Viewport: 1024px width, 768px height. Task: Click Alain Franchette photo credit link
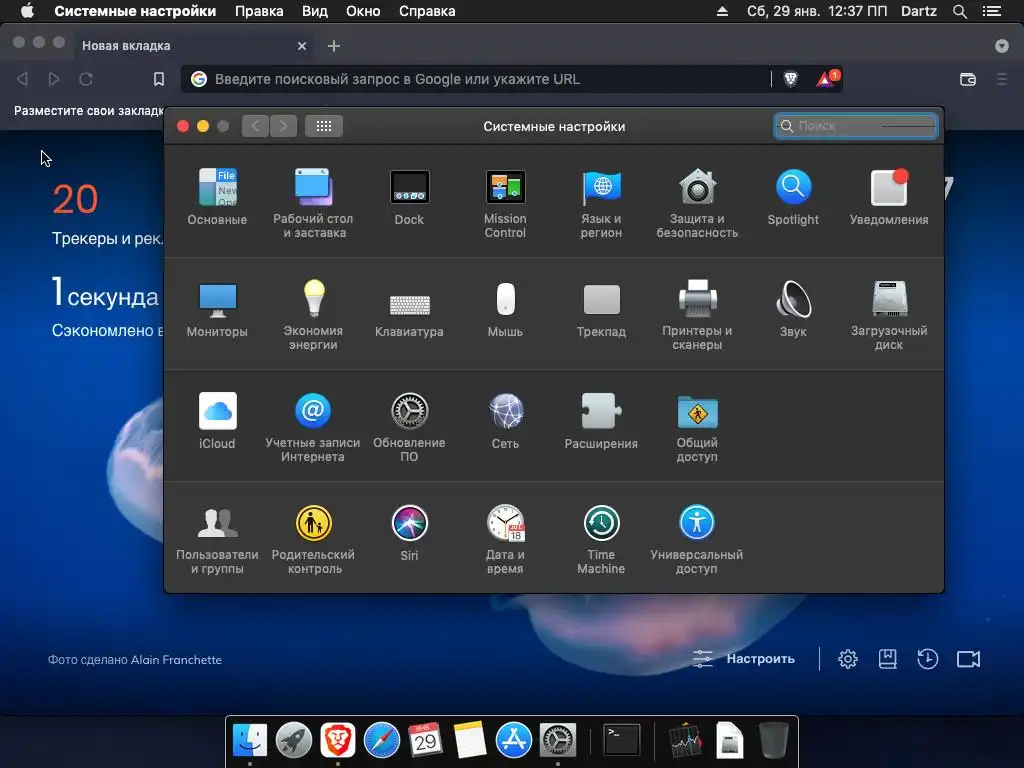point(176,660)
